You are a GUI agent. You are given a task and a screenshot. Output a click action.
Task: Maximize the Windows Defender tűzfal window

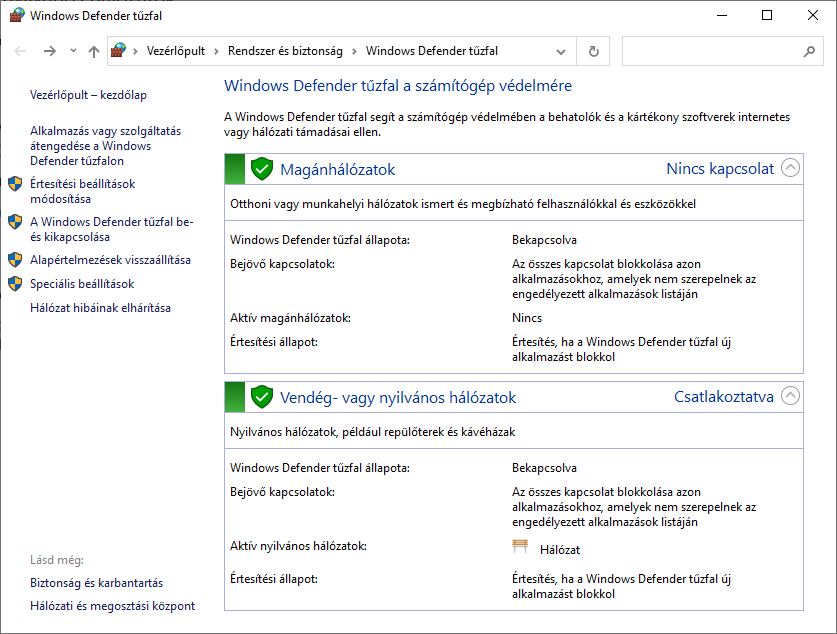pos(767,15)
